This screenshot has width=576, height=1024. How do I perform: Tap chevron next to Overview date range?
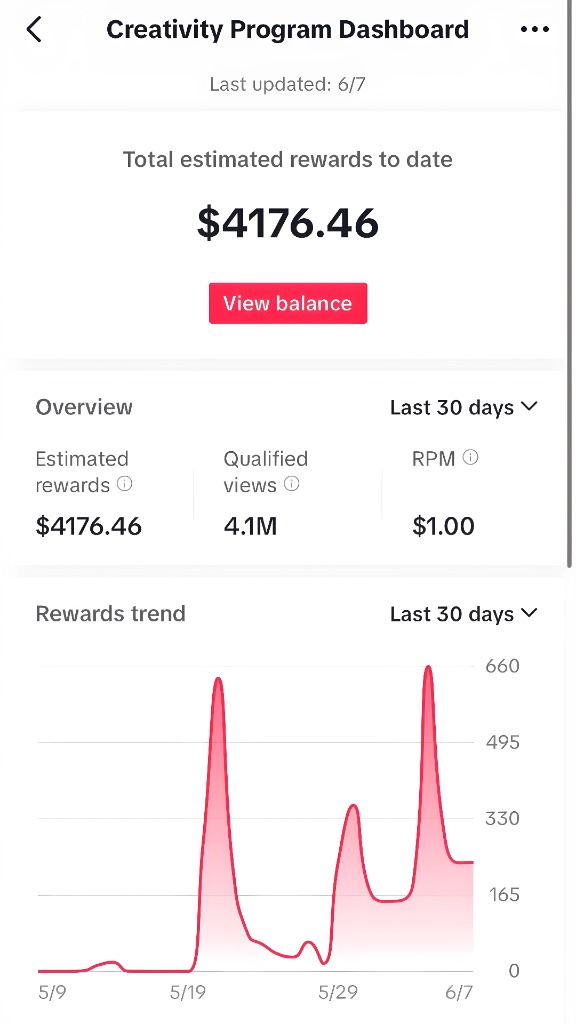pyautogui.click(x=530, y=407)
